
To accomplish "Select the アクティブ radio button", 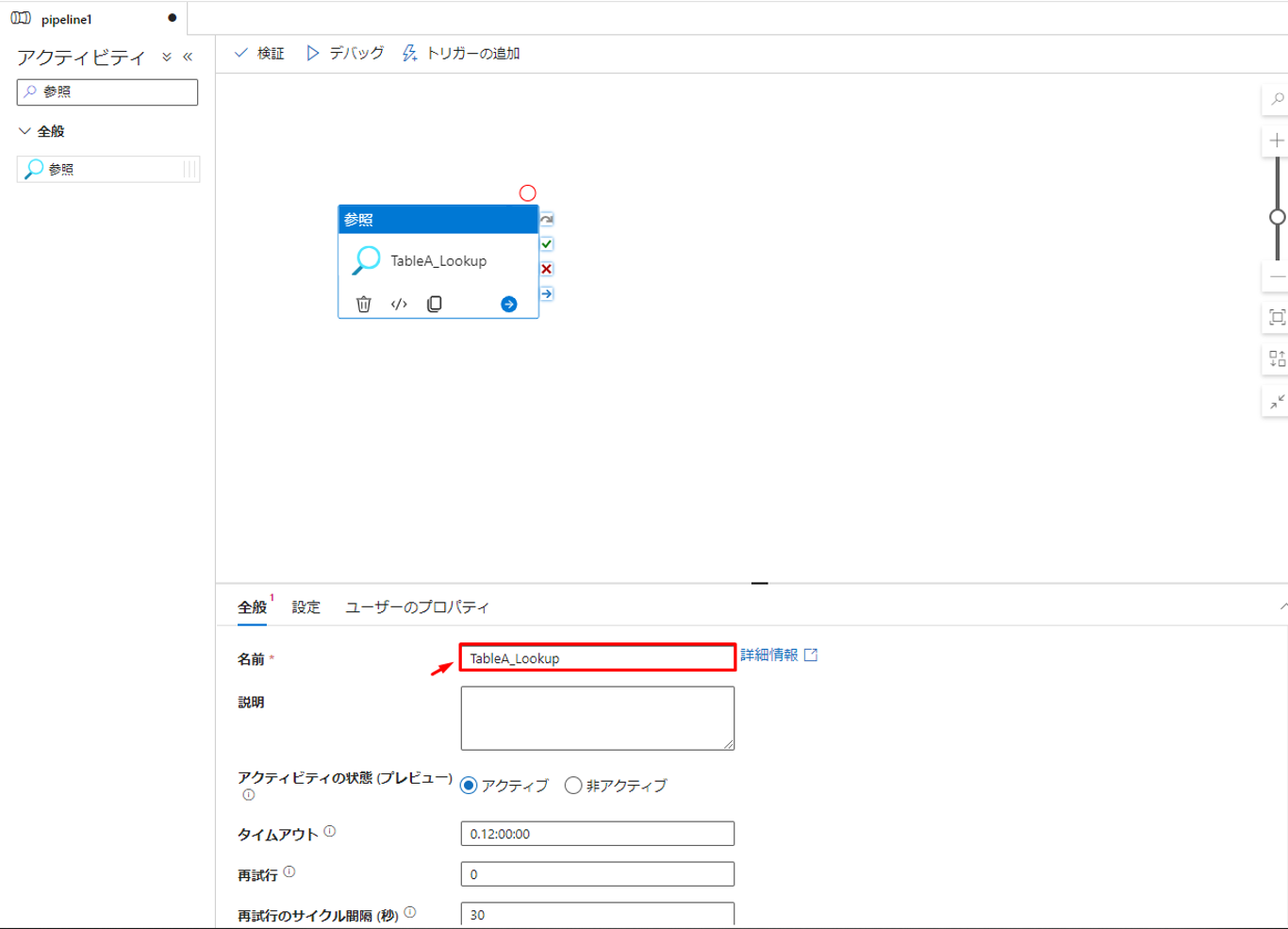I will [469, 786].
